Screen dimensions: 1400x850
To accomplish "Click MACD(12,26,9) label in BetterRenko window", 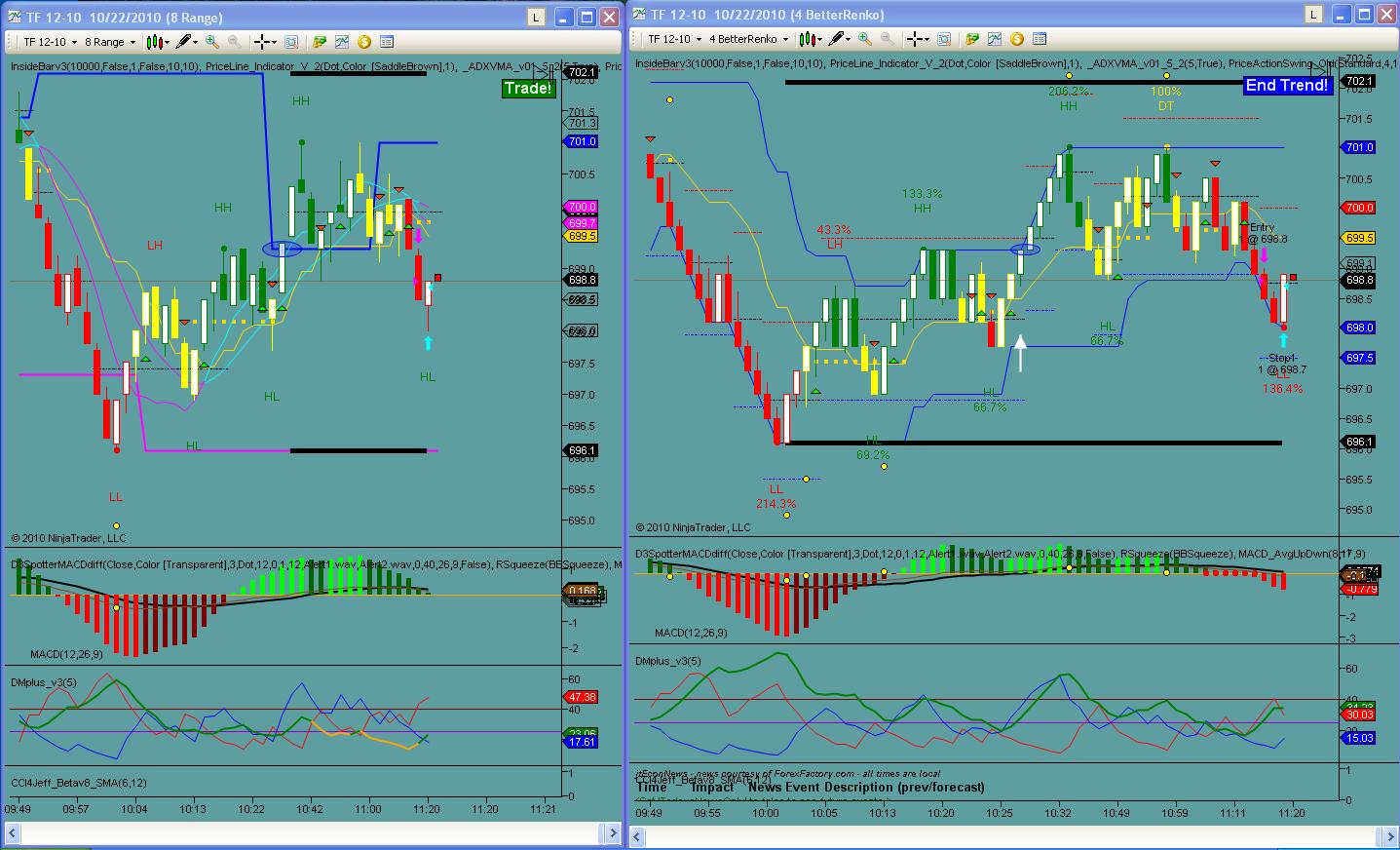I will click(691, 633).
